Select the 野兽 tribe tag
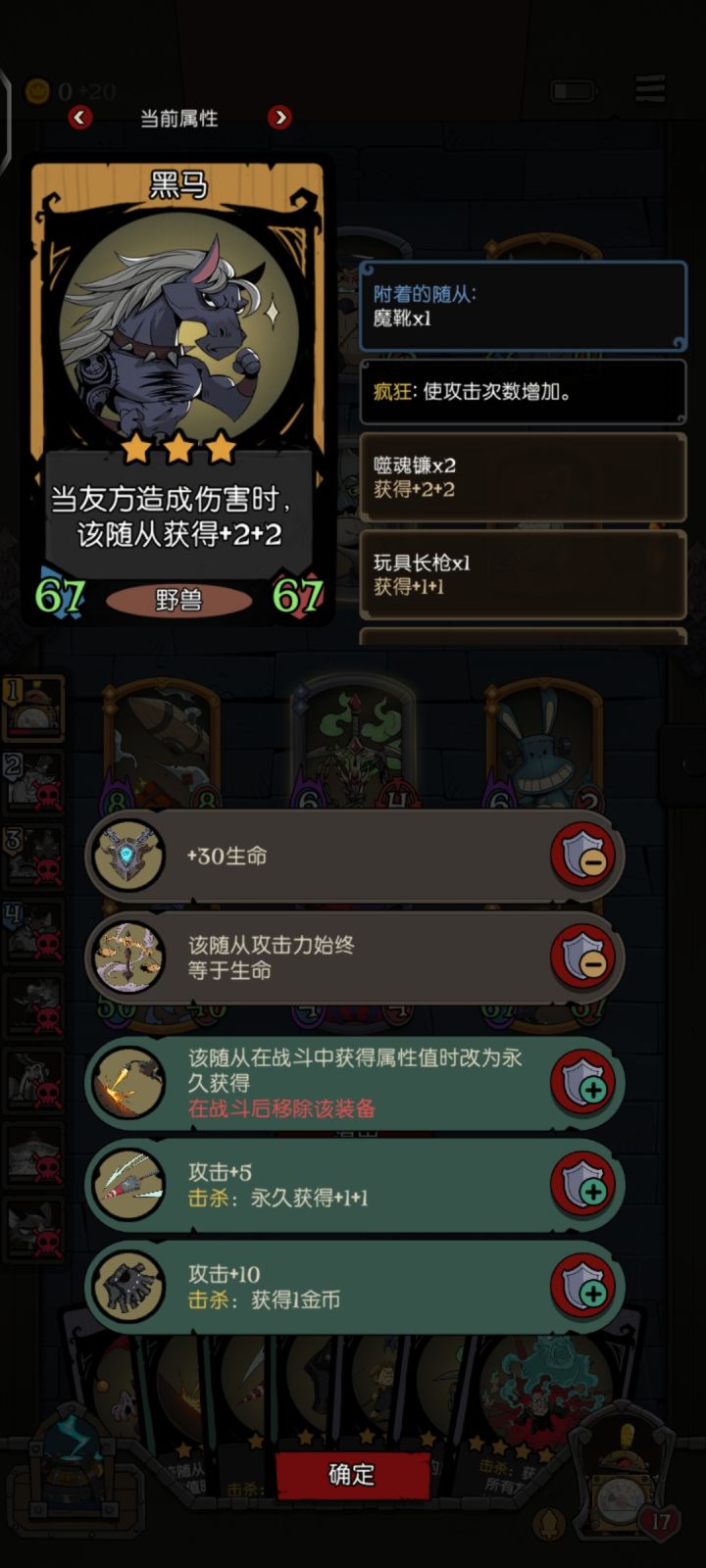706x1568 pixels. pyautogui.click(x=178, y=600)
